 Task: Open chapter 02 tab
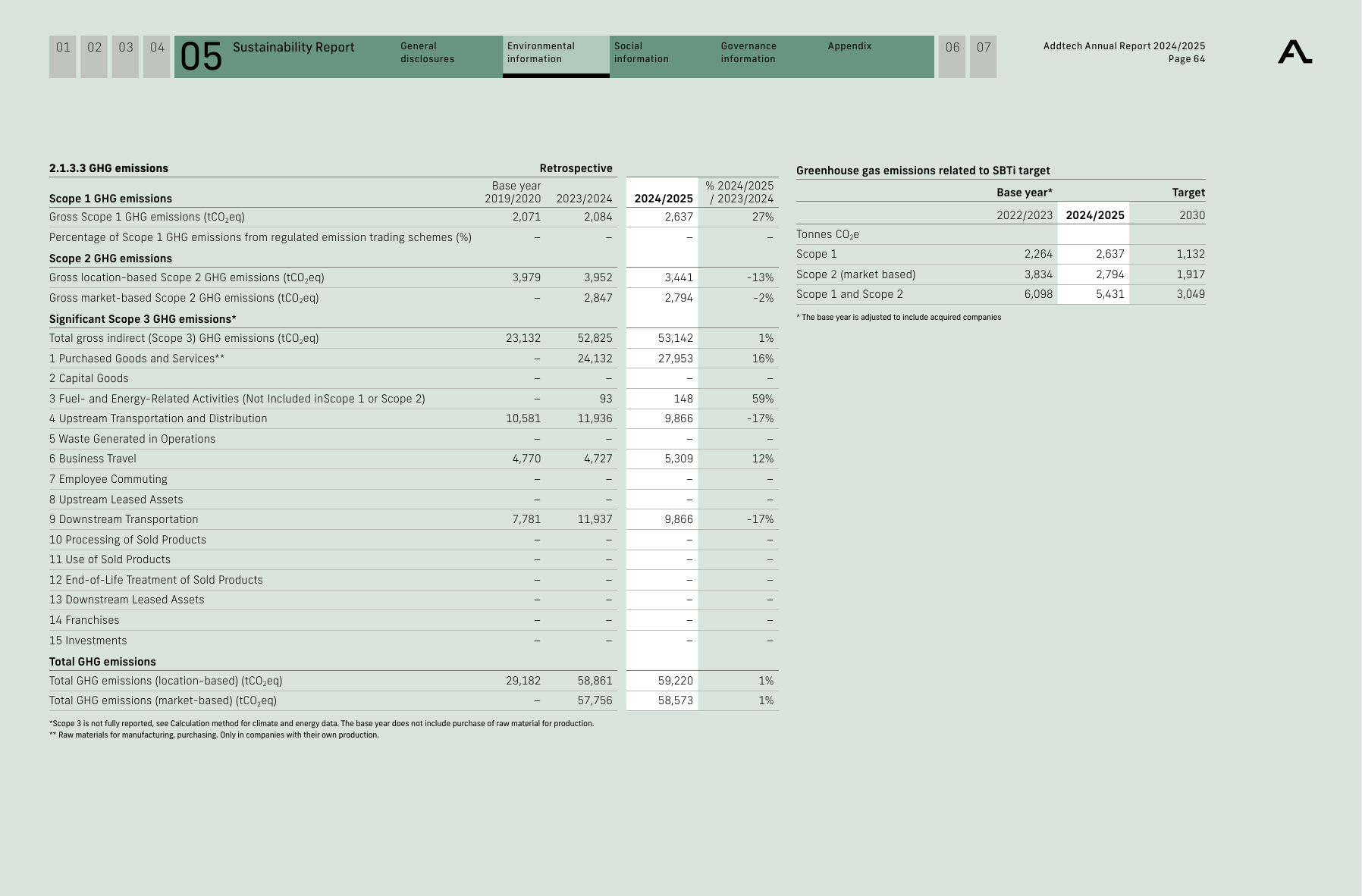pyautogui.click(x=94, y=56)
